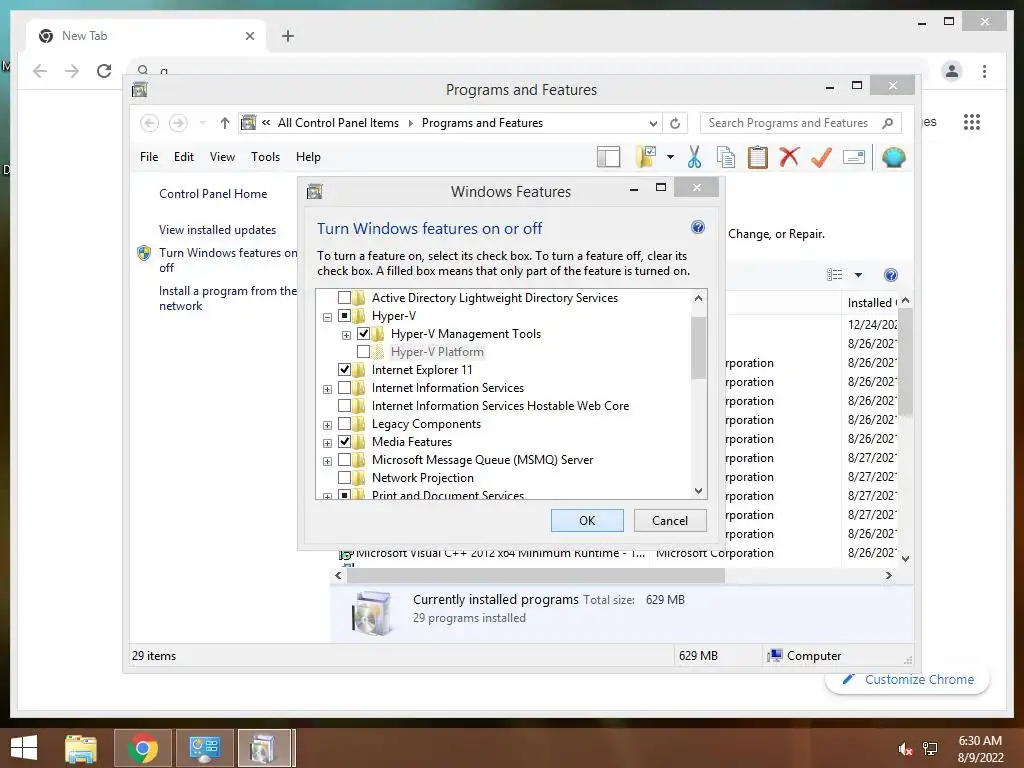Click the Copy icon in the Programs toolbar
The height and width of the screenshot is (768, 1024).
[726, 157]
